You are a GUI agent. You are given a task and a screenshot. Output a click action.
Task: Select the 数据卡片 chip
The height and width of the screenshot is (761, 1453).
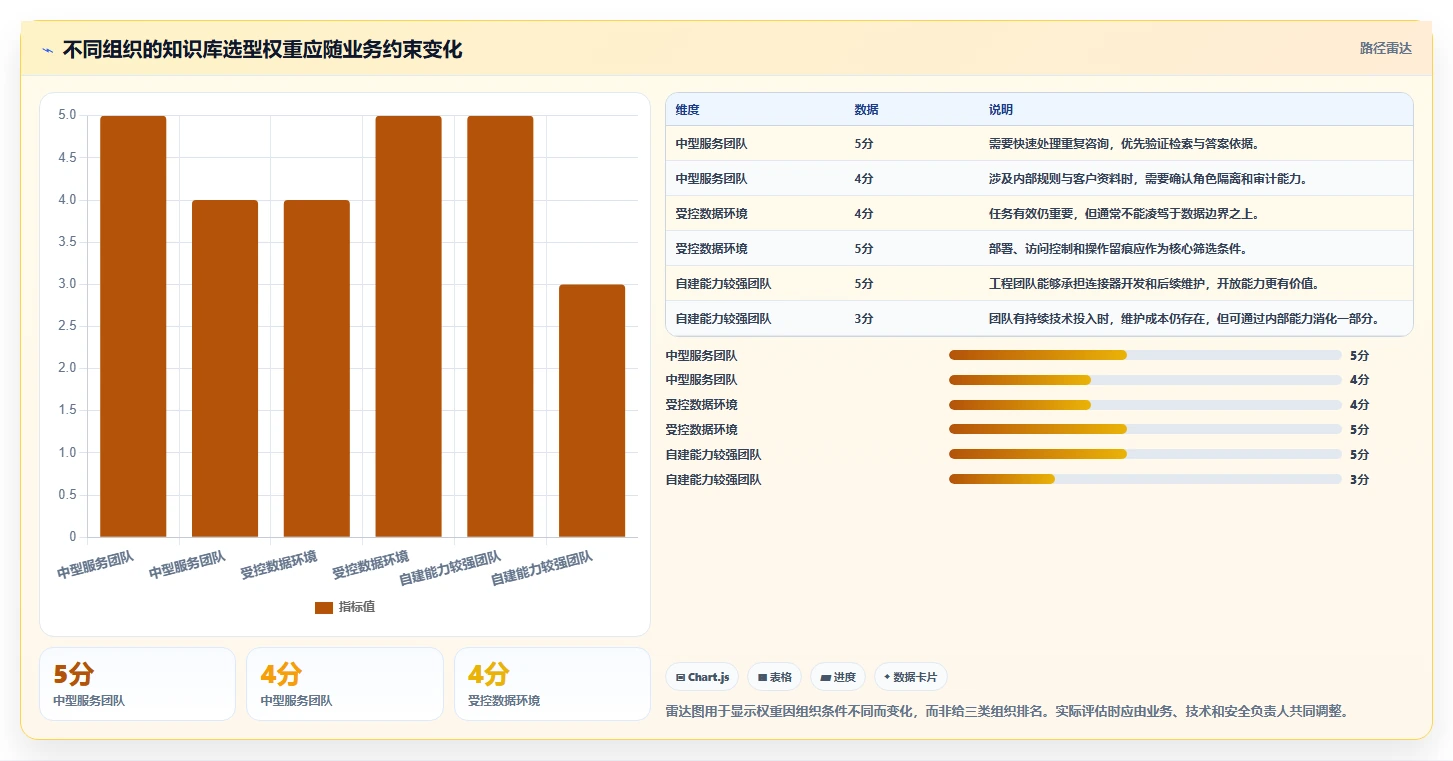pos(911,677)
